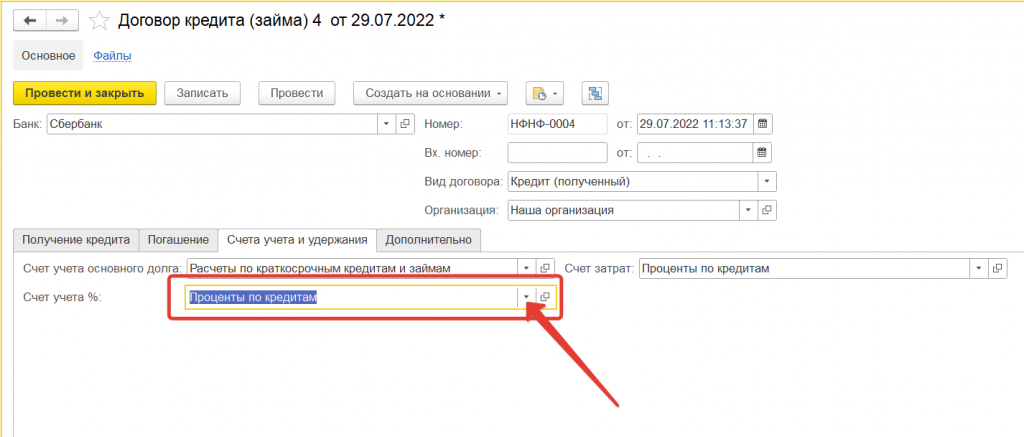Switch to the Дополнительно tab
The width and height of the screenshot is (1024, 437).
tap(430, 240)
